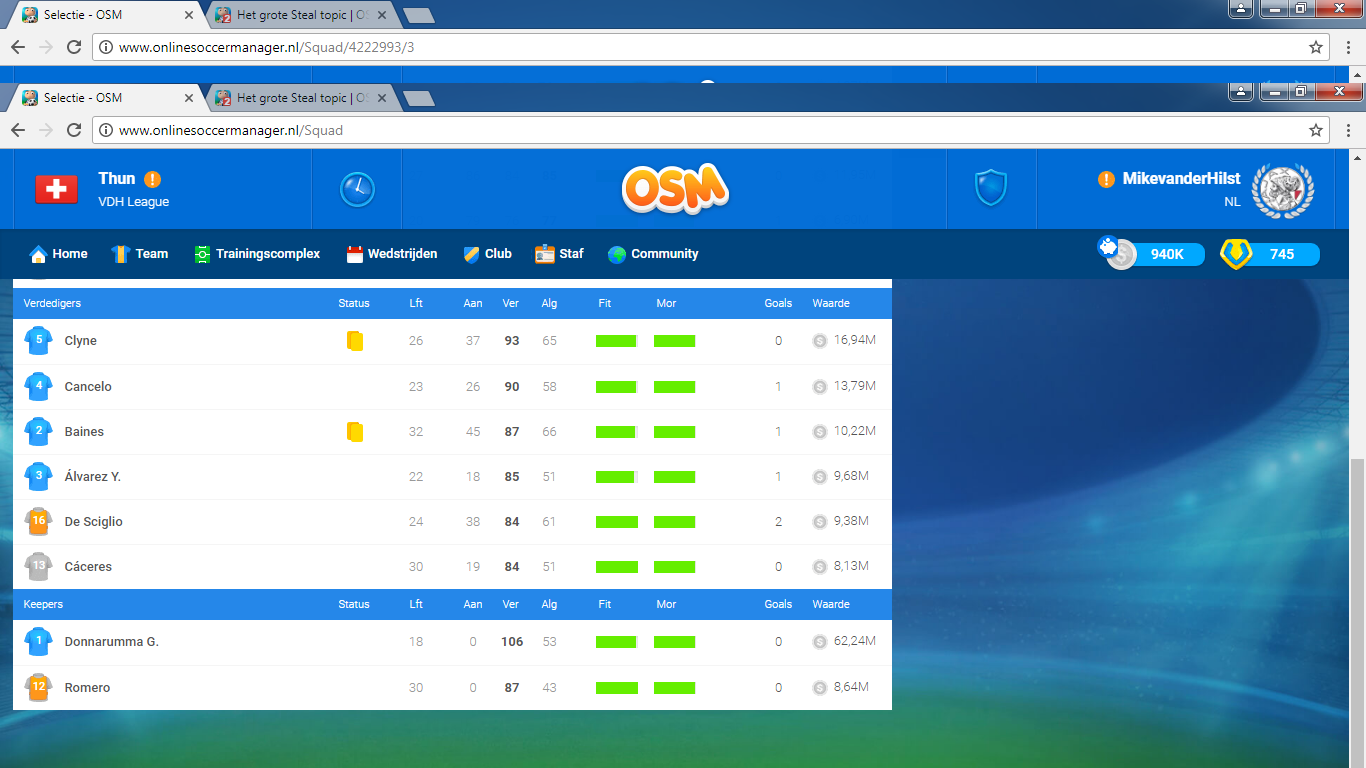Click Álvarez Y.'s number 3 shirt icon
Image resolution: width=1366 pixels, height=768 pixels.
38,476
